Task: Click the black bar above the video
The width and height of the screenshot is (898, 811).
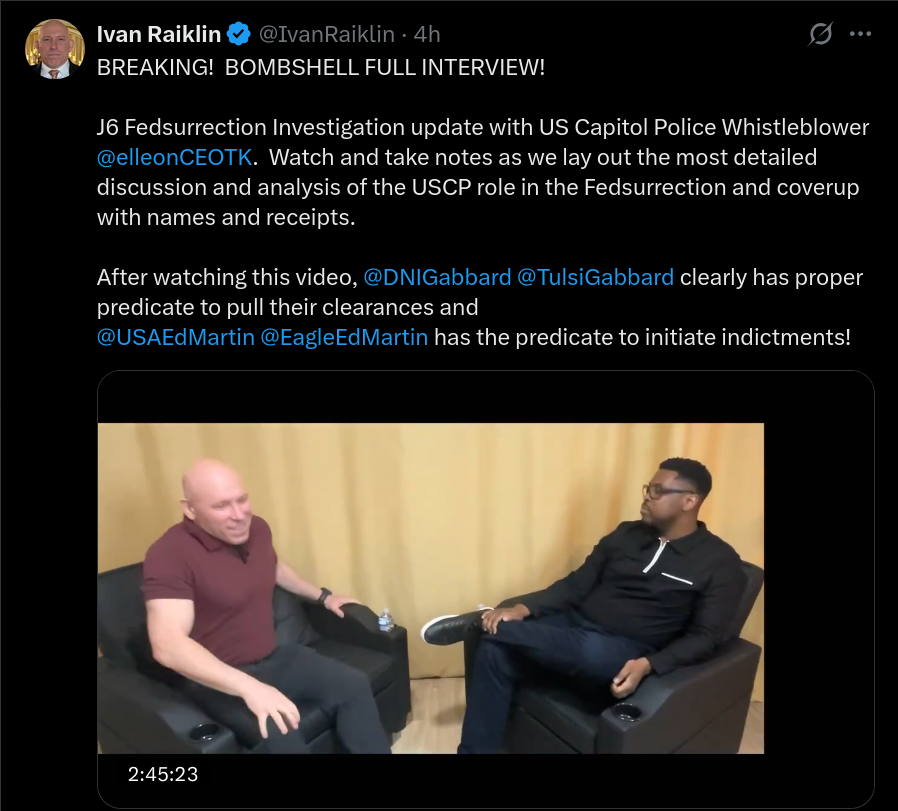Action: click(486, 397)
